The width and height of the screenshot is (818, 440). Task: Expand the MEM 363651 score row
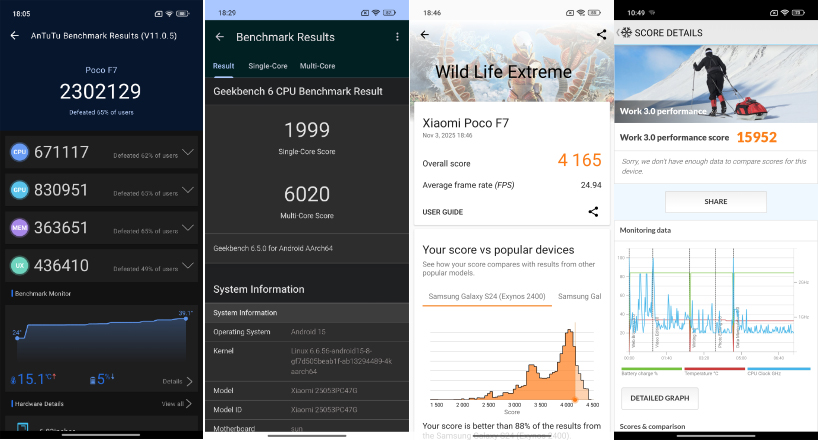[x=188, y=228]
